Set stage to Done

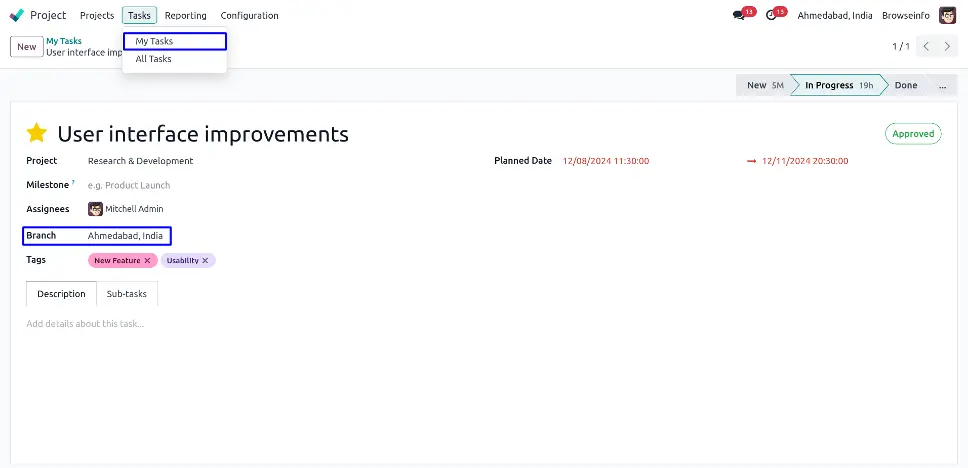(x=905, y=86)
